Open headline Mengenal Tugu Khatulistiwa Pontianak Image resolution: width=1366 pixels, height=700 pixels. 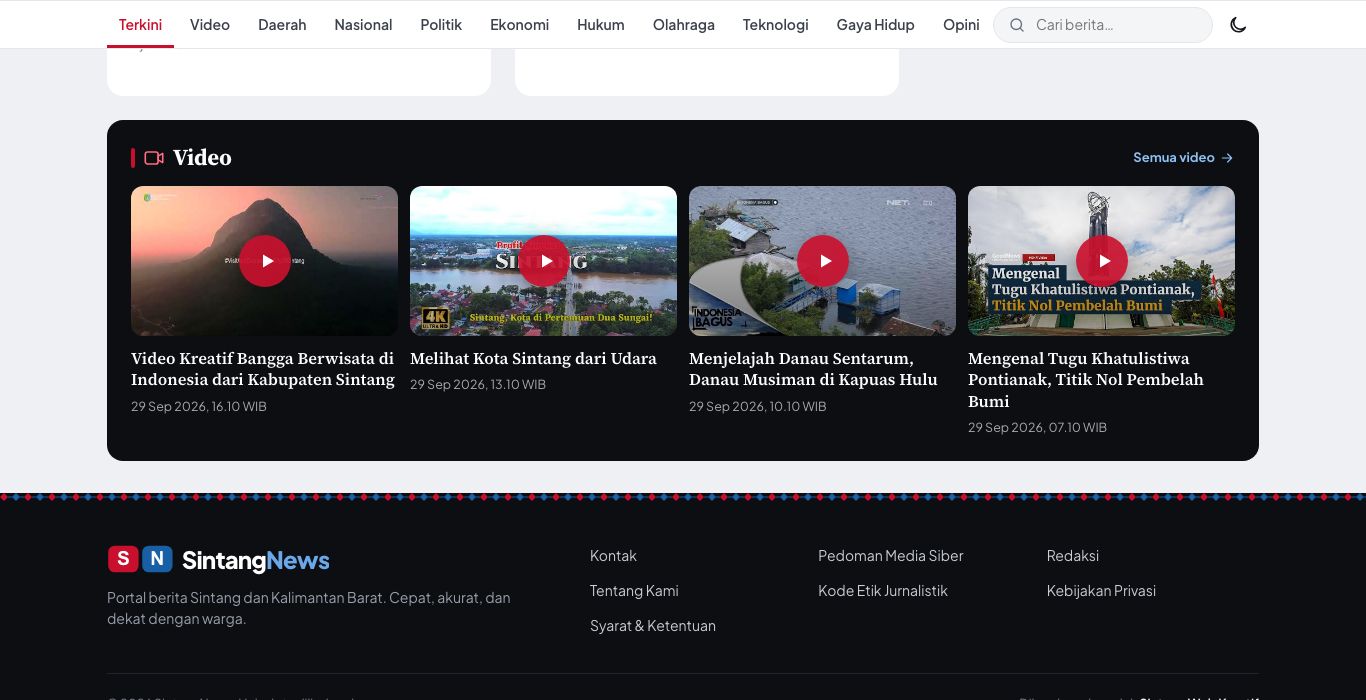click(x=1086, y=380)
